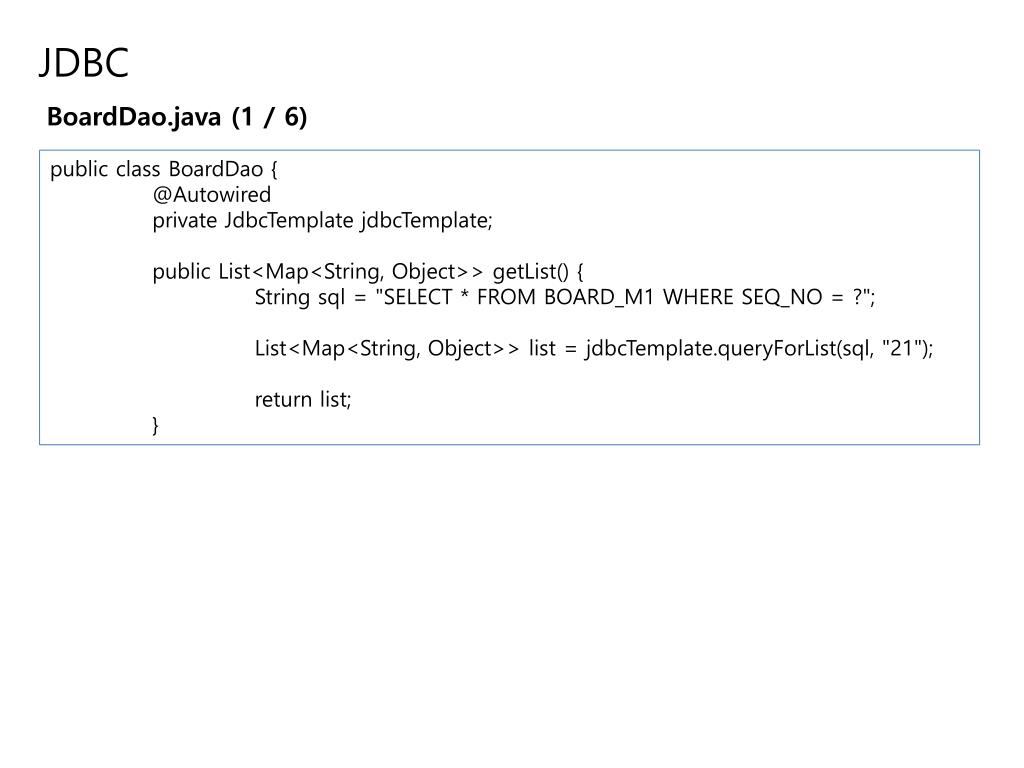Click the getList() method declaration line

(x=368, y=272)
